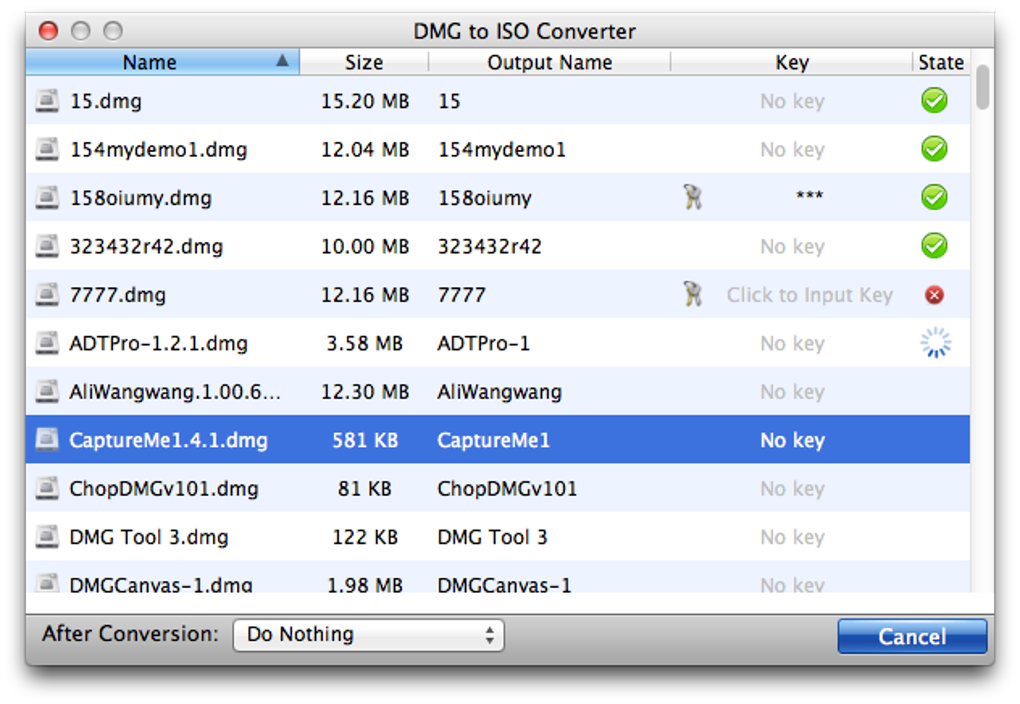
Task: Click the Key column header
Action: (x=791, y=62)
